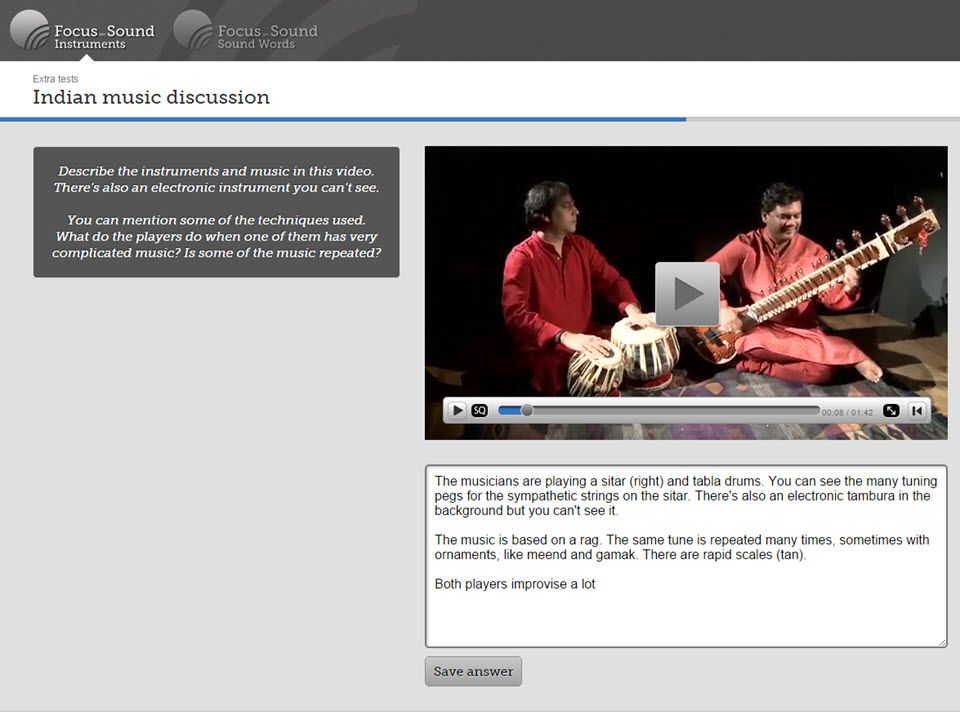The image size is (960, 716).
Task: Click the 00:08 / 01:42 time display
Action: click(x=847, y=412)
